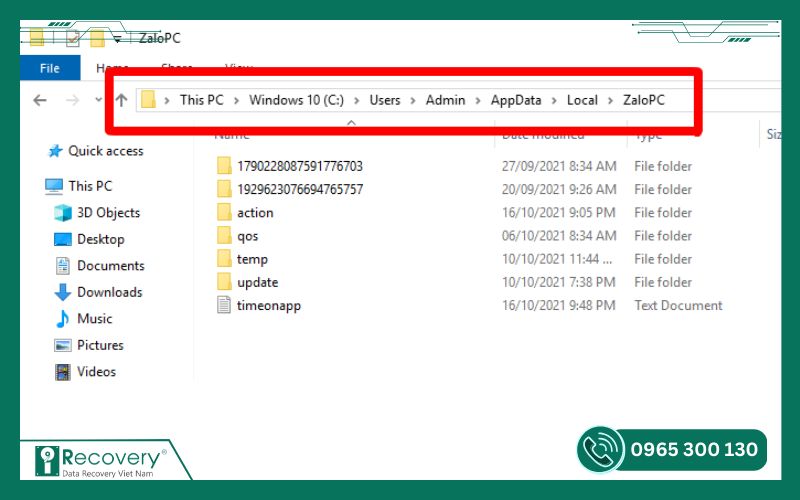The height and width of the screenshot is (500, 800).
Task: Expand chevron after This PC in breadcrumb
Action: pos(236,101)
